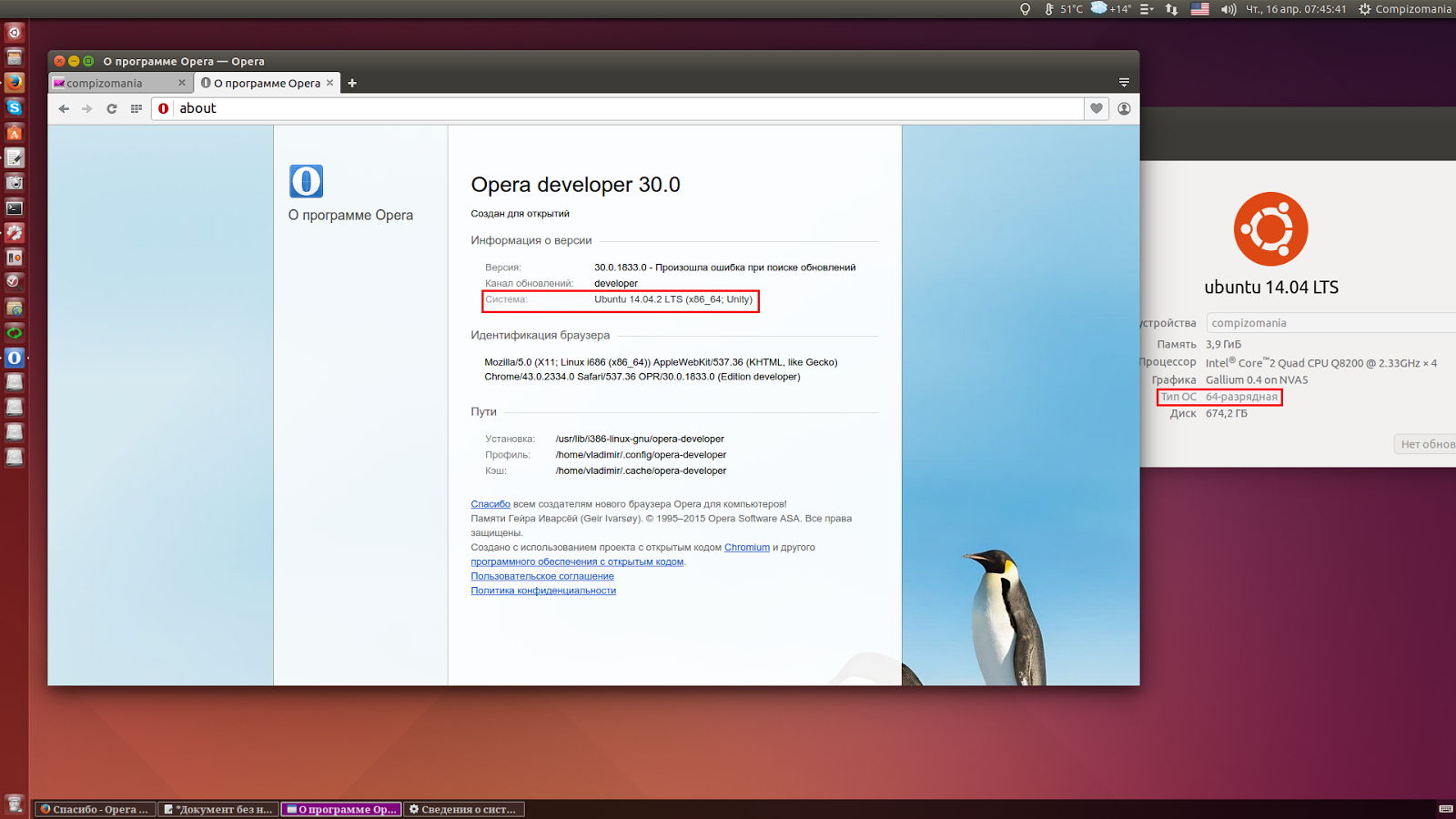Screen dimensions: 1456x819
Task: Open Opera Speed Dial grid
Action: (136, 108)
